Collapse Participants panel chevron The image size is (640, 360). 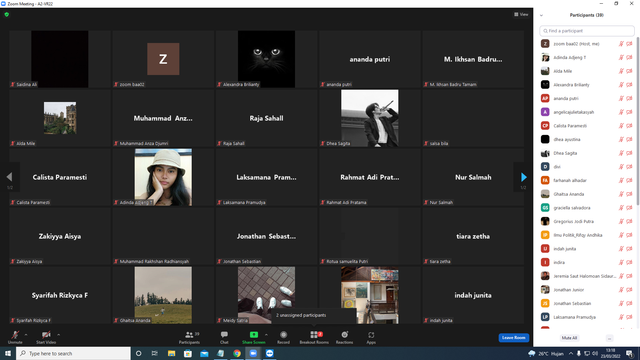(x=541, y=16)
